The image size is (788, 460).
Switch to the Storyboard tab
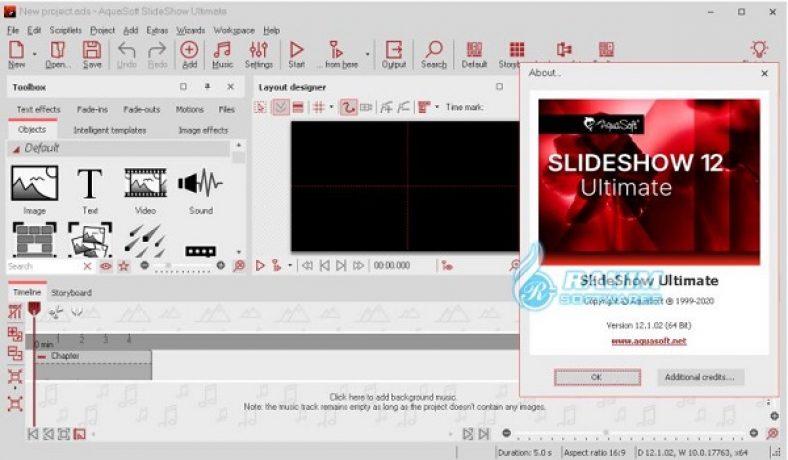71,293
